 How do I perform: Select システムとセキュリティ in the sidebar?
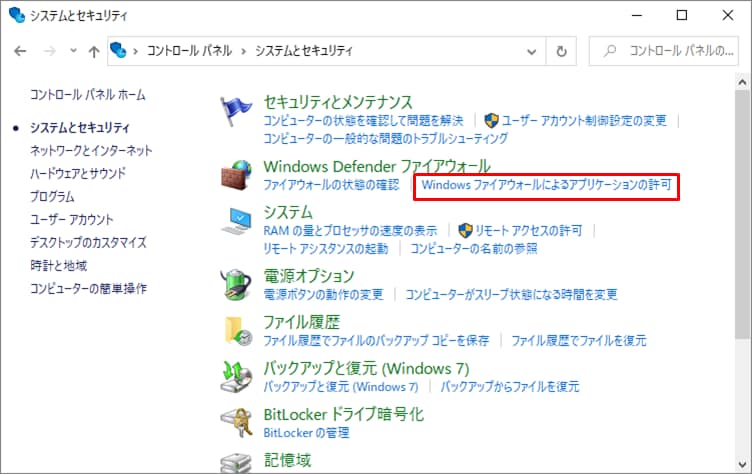(80, 128)
